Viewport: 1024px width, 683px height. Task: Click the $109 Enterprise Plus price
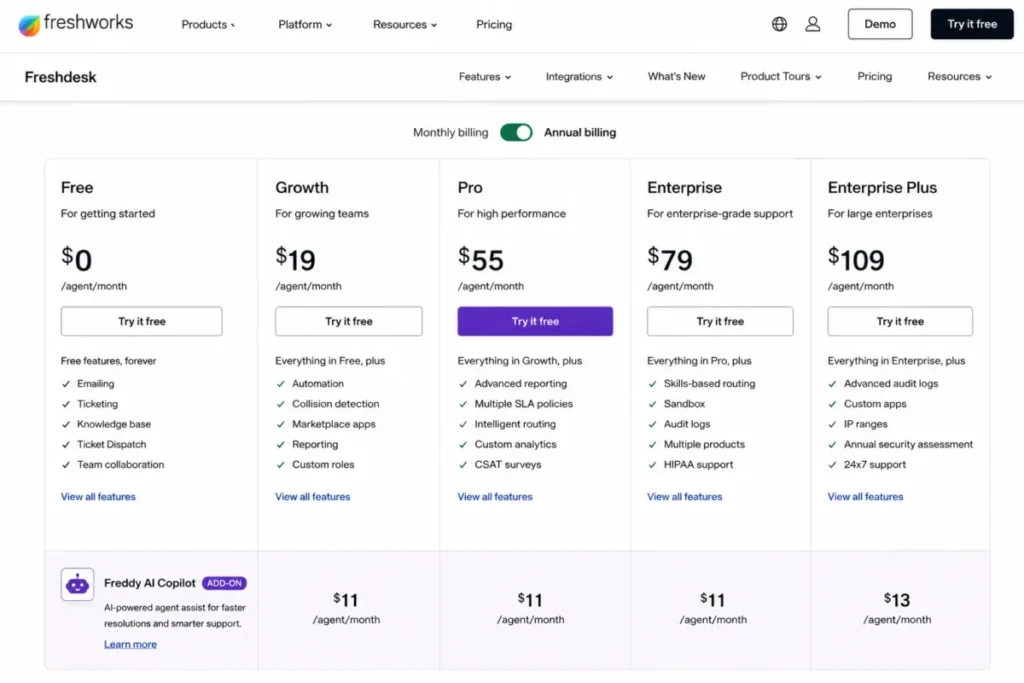click(856, 259)
